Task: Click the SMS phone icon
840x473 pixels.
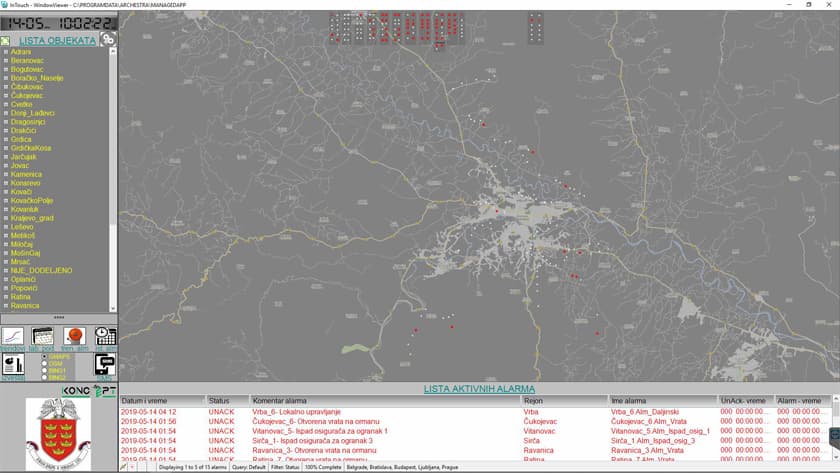Action: pos(105,365)
